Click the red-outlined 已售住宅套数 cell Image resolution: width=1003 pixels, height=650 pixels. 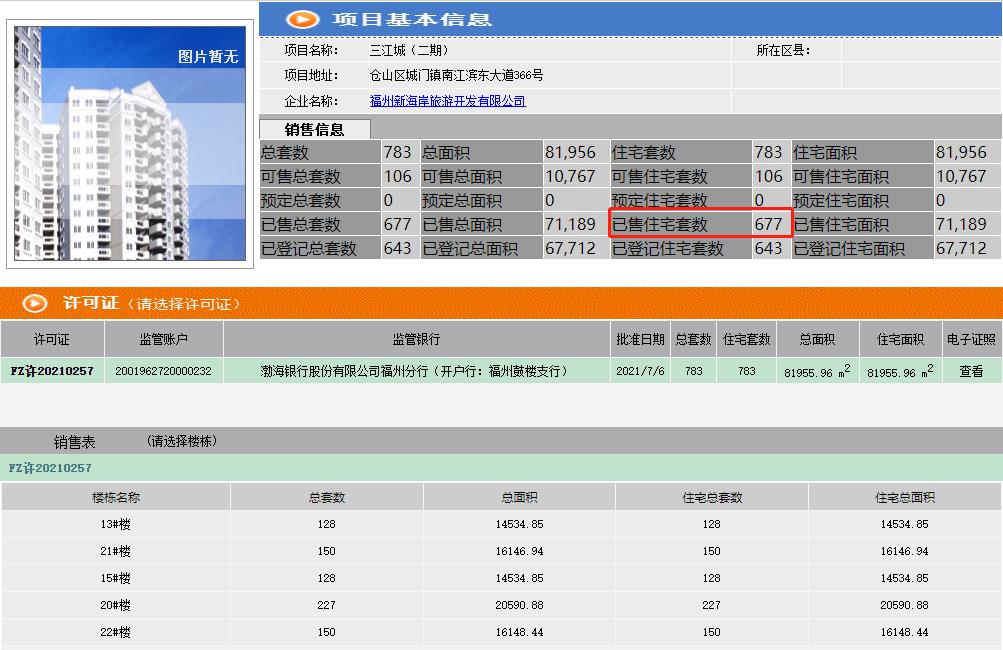pyautogui.click(x=700, y=224)
